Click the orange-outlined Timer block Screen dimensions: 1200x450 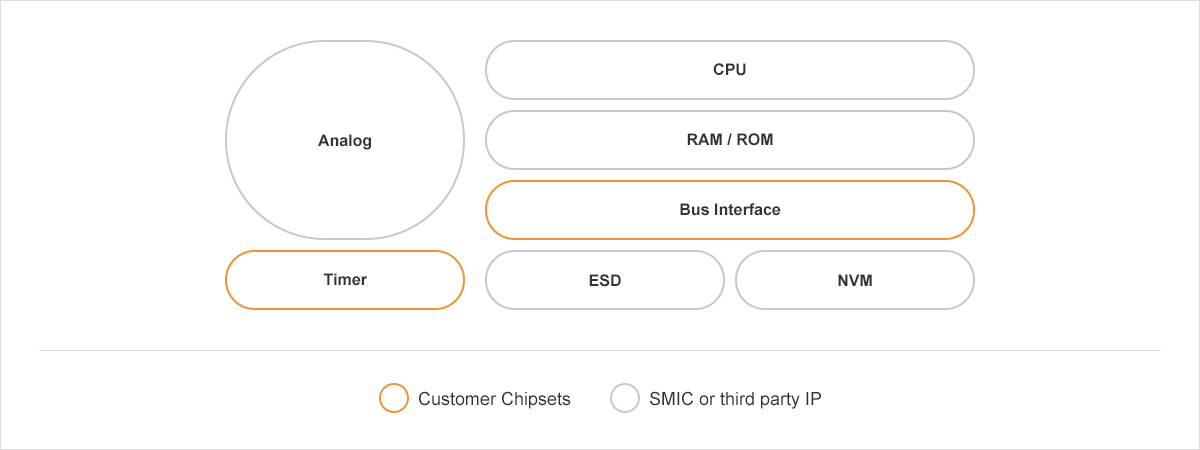[x=345, y=280]
